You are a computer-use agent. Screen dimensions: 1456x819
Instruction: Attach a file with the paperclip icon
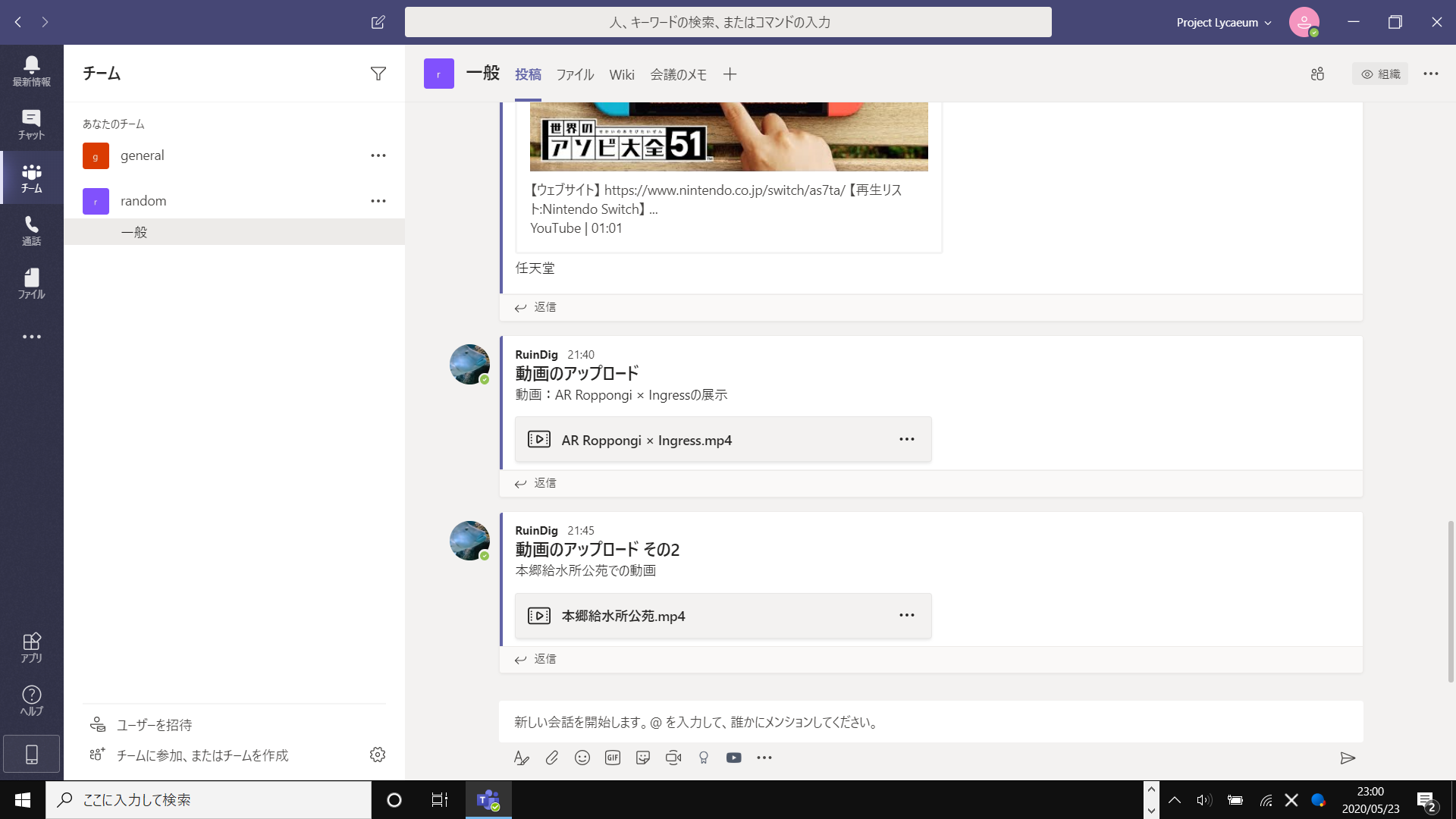click(x=551, y=758)
